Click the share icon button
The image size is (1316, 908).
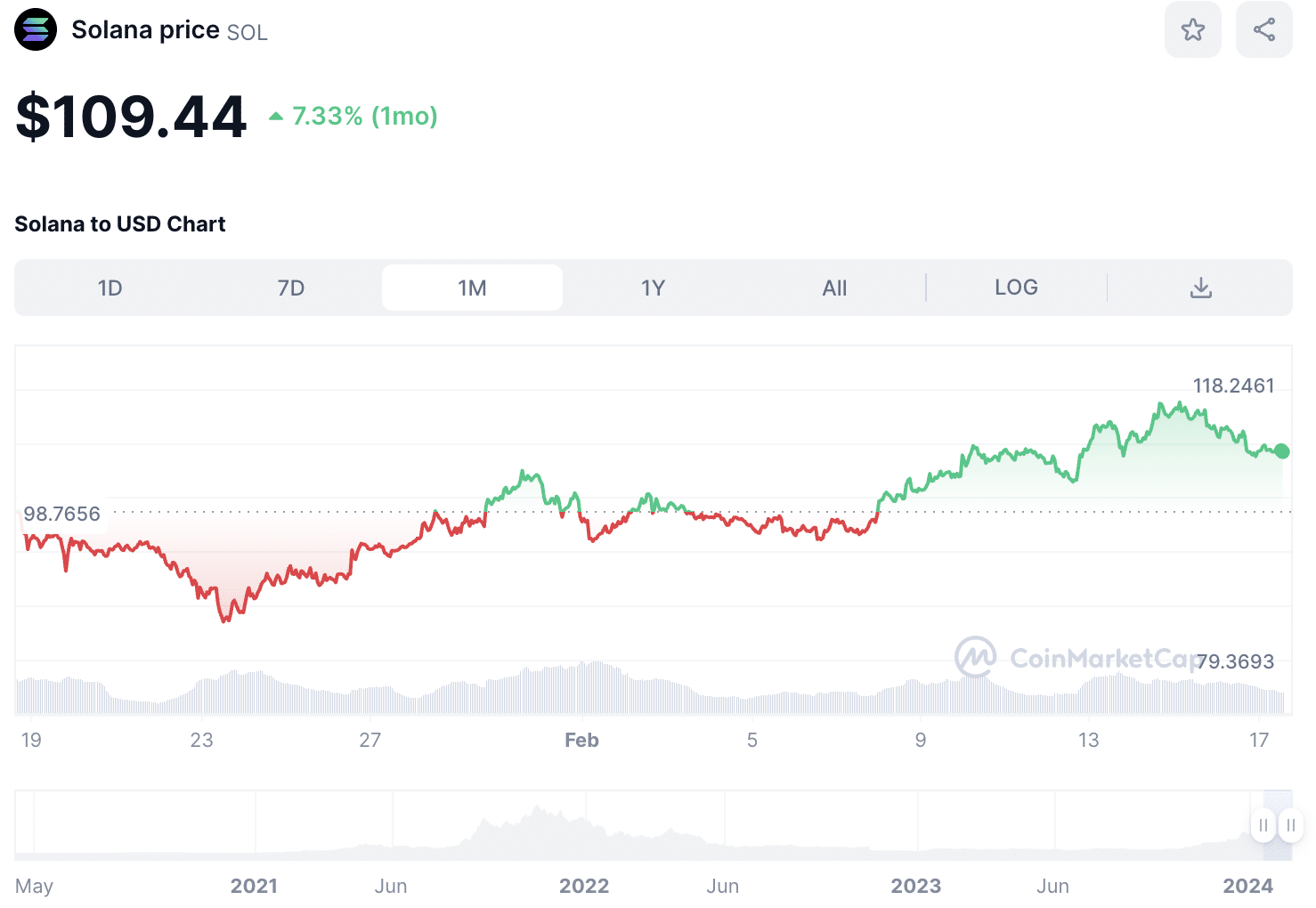coord(1263,29)
